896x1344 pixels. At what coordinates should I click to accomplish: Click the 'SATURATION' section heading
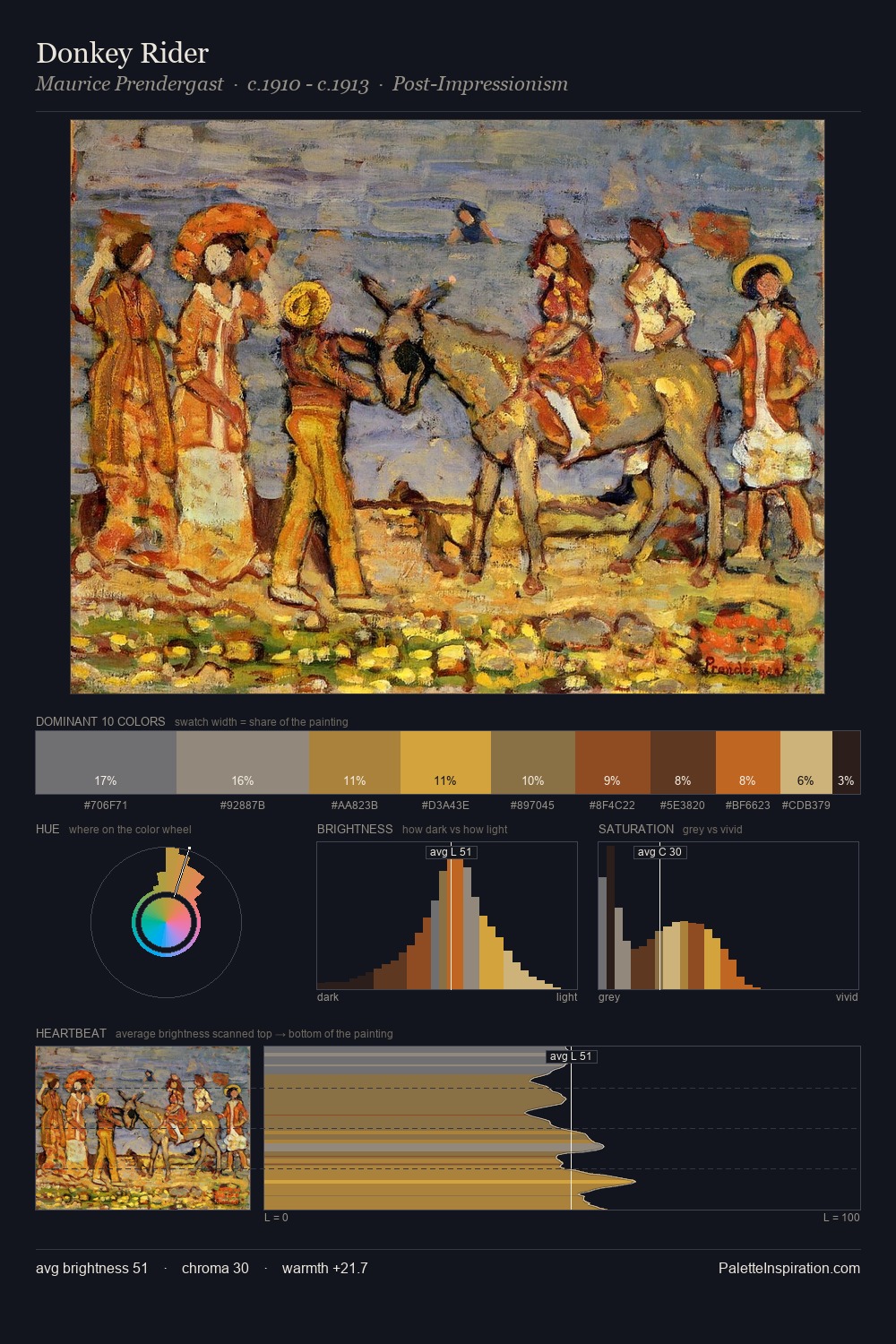(x=636, y=829)
